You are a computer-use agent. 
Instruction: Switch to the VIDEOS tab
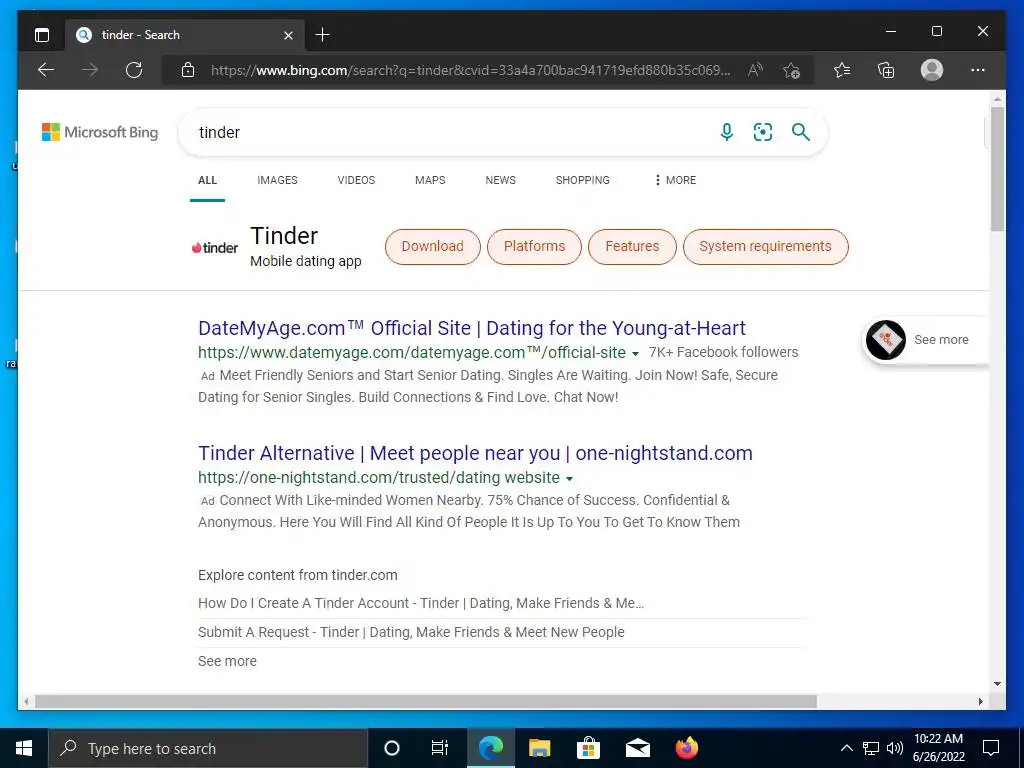pos(356,180)
